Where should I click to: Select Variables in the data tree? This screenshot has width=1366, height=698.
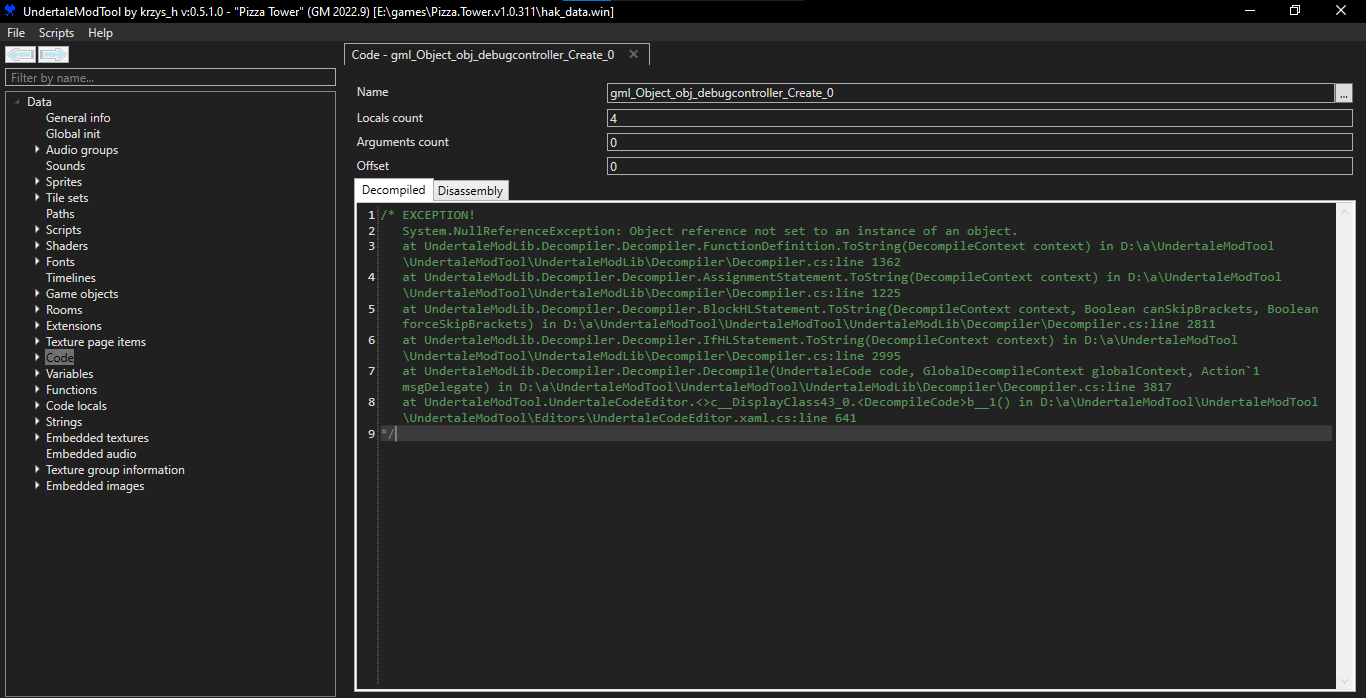click(69, 373)
